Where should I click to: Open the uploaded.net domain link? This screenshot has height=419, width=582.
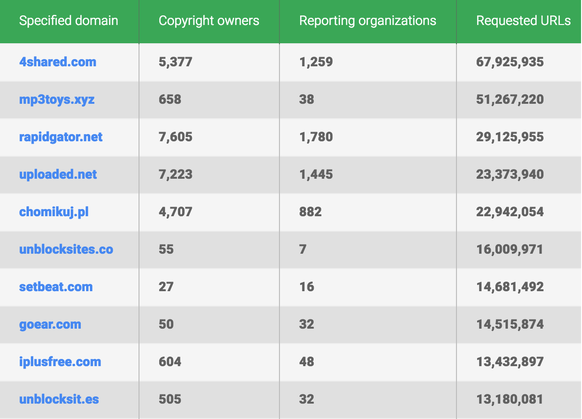click(x=58, y=174)
